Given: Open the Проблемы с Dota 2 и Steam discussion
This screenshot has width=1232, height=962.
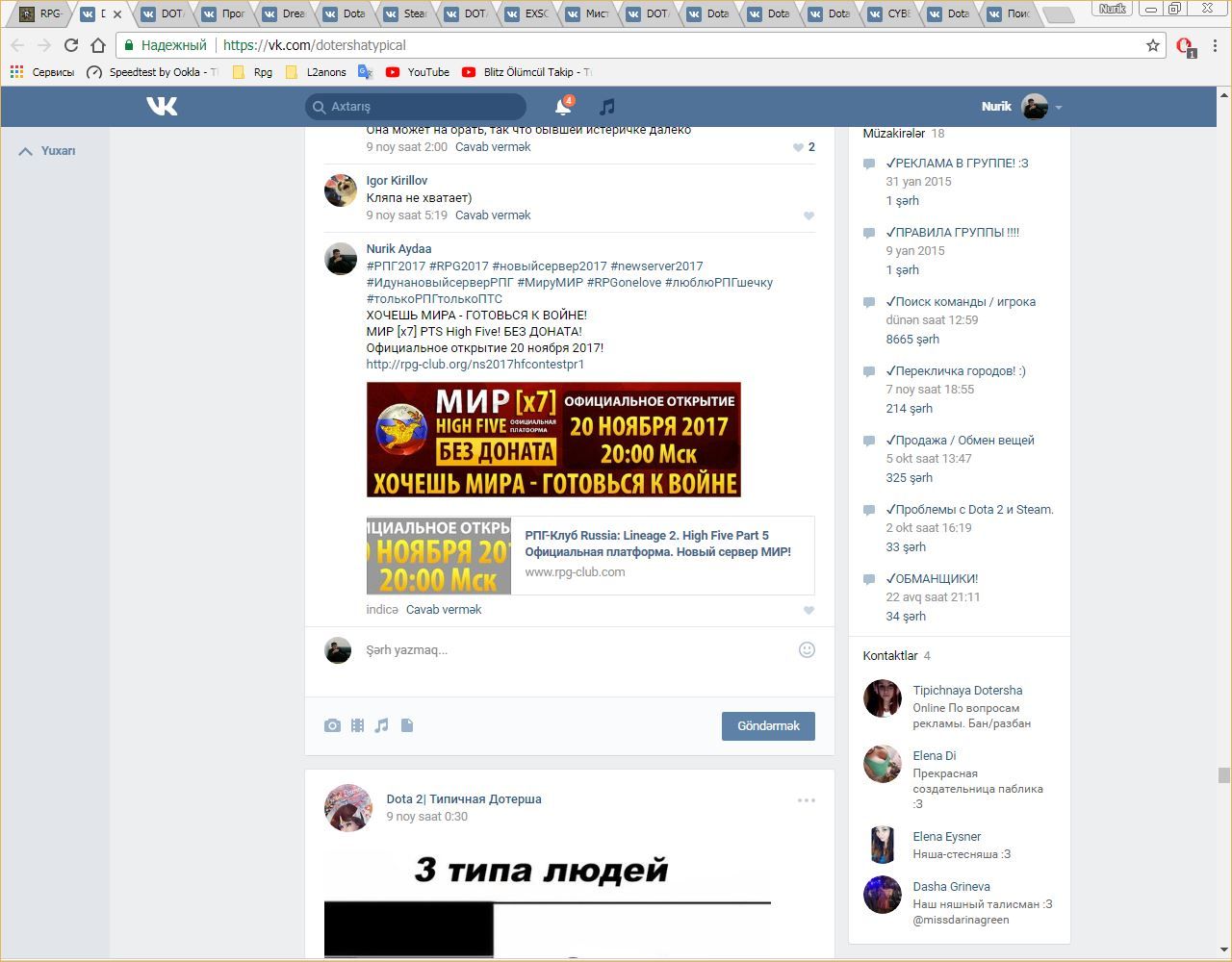Looking at the screenshot, I should point(969,510).
